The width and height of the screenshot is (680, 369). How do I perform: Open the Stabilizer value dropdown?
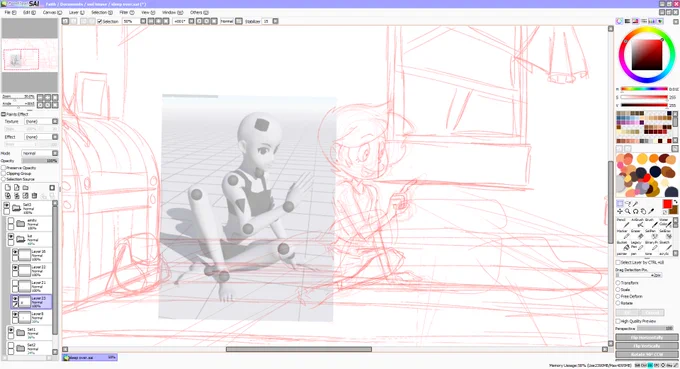275,21
